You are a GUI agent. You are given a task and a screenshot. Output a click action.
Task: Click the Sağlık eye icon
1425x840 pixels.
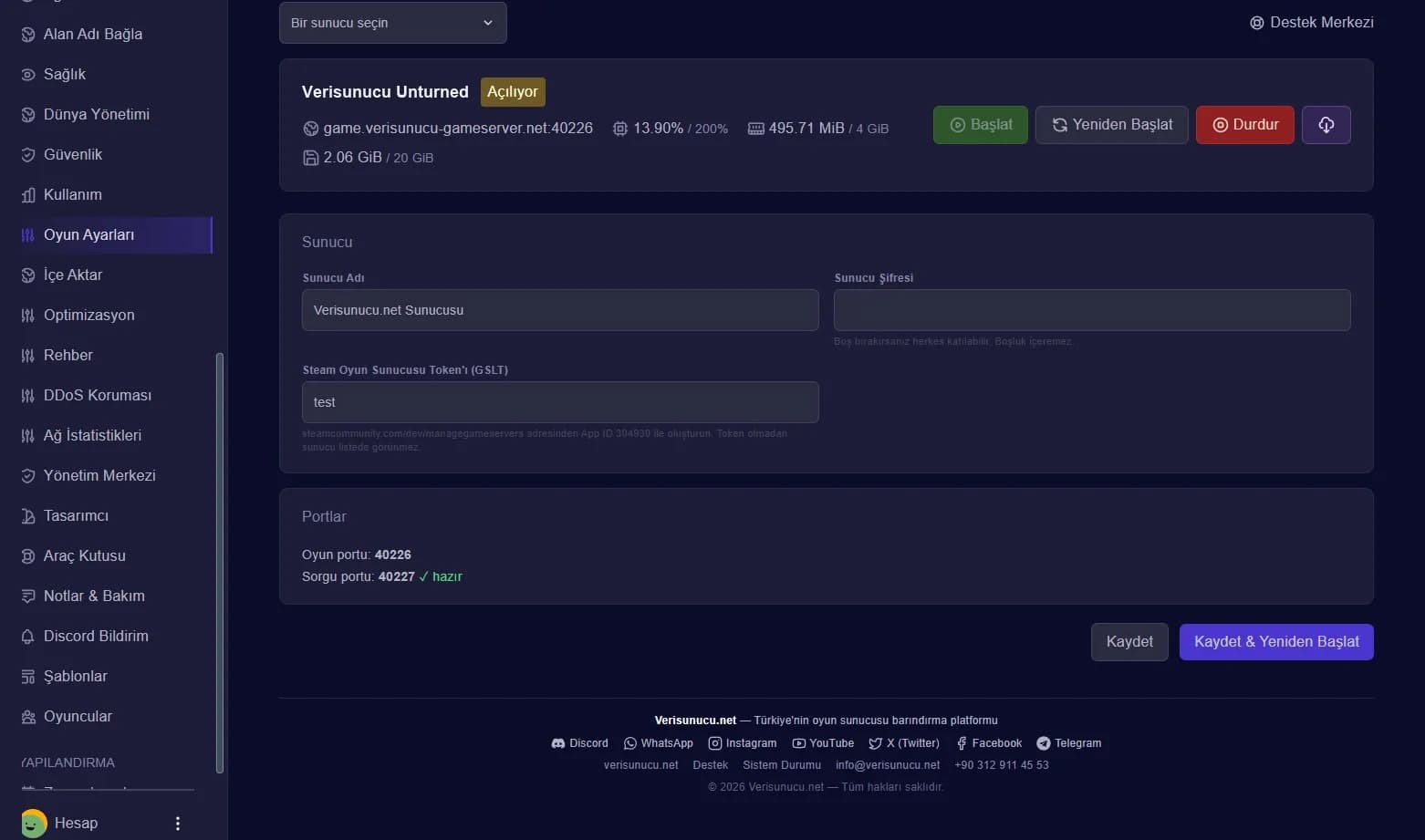pyautogui.click(x=28, y=75)
